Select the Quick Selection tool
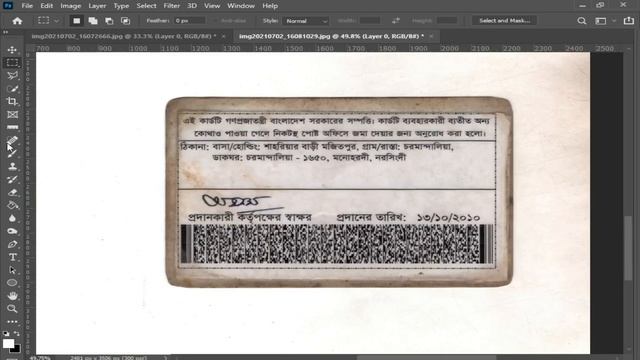 coord(12,89)
